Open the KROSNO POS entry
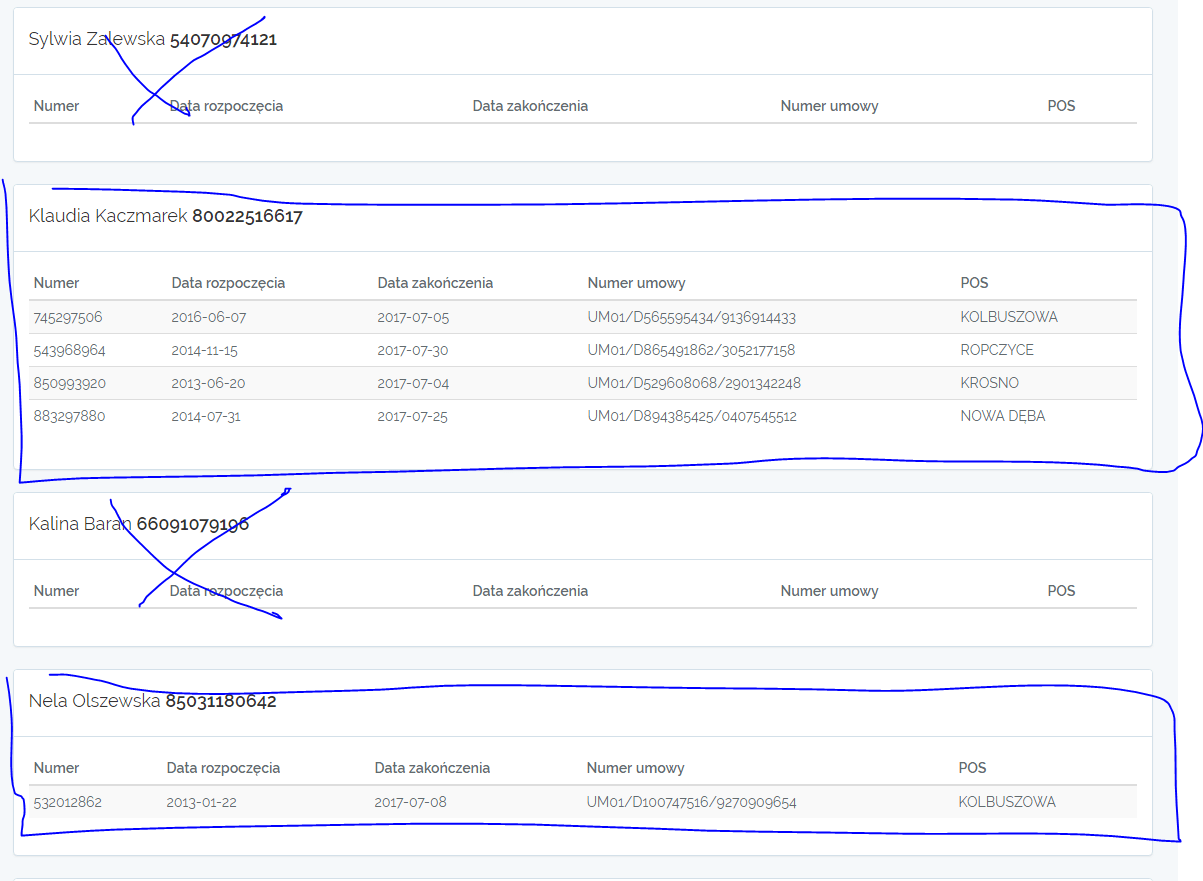Image resolution: width=1203 pixels, height=881 pixels. [986, 382]
